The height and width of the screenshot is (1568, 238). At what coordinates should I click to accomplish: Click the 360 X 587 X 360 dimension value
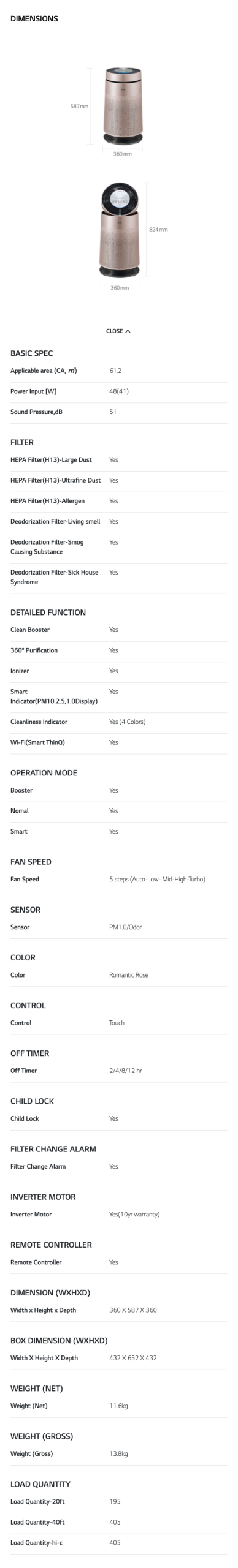[133, 1310]
